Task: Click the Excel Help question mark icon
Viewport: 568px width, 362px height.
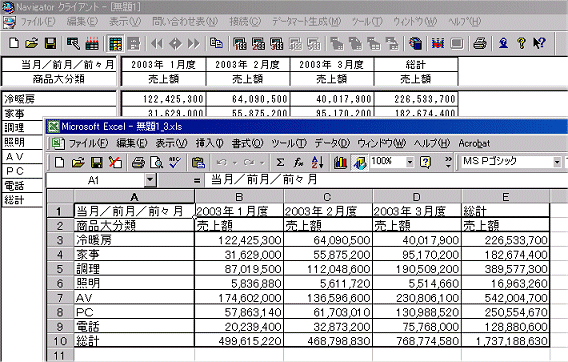Action: tap(425, 162)
